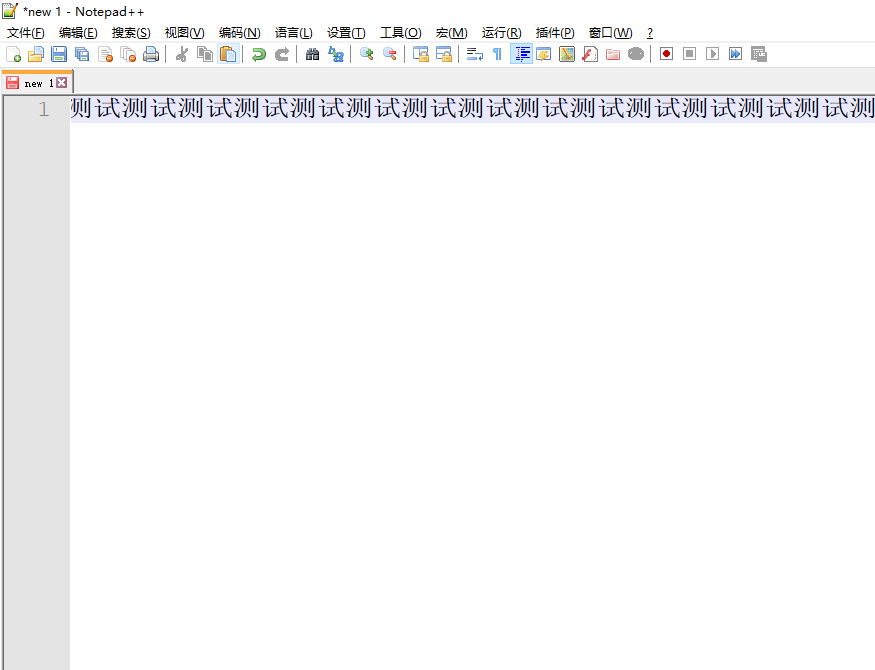Toggle the indent guide display

(x=521, y=54)
